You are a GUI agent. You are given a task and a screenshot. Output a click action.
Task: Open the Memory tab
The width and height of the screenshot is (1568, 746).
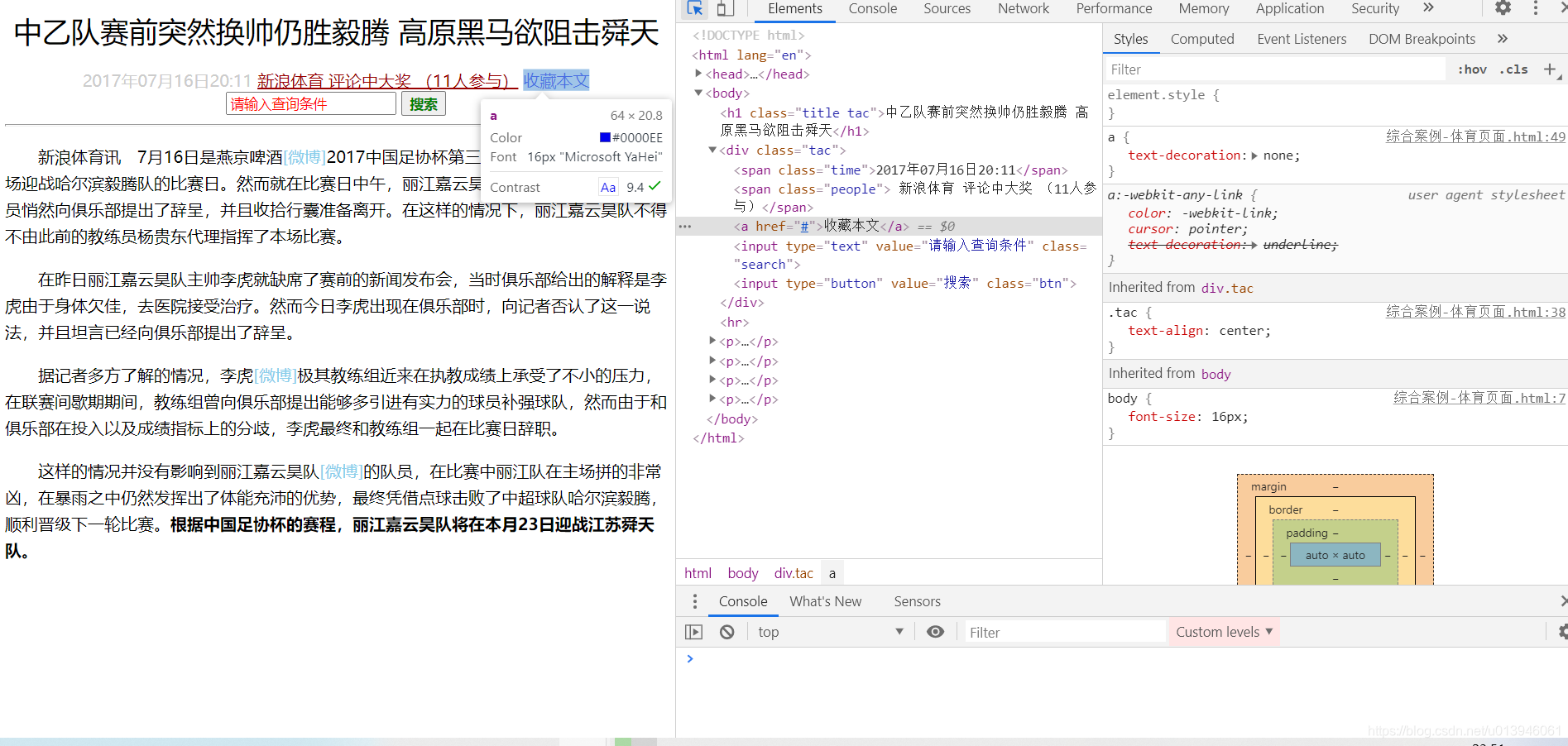tap(1203, 9)
